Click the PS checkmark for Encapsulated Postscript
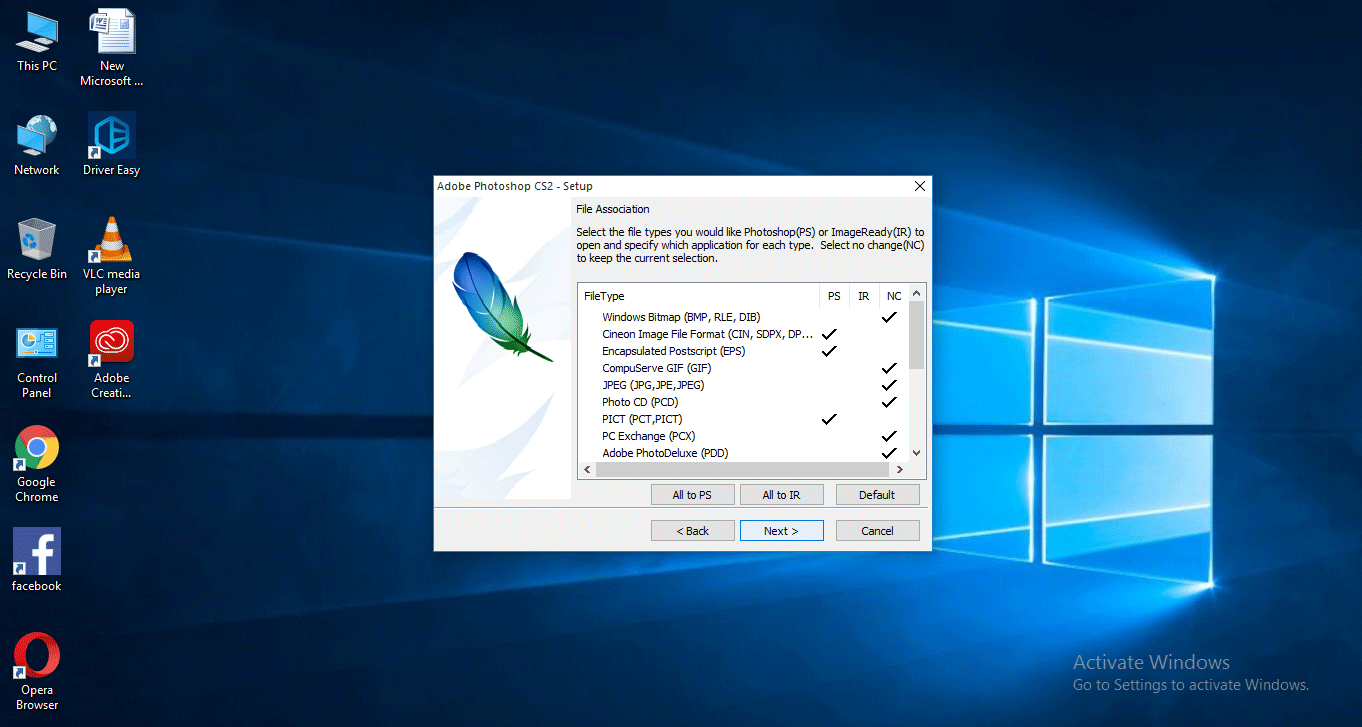Image resolution: width=1362 pixels, height=727 pixels. [x=828, y=351]
